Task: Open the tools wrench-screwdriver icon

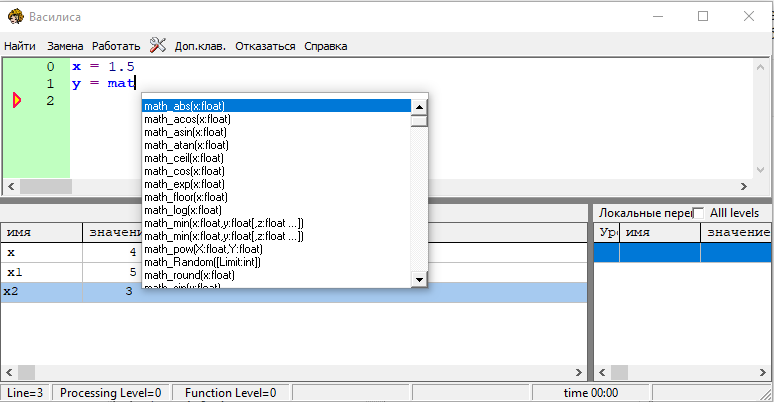Action: pyautogui.click(x=158, y=45)
